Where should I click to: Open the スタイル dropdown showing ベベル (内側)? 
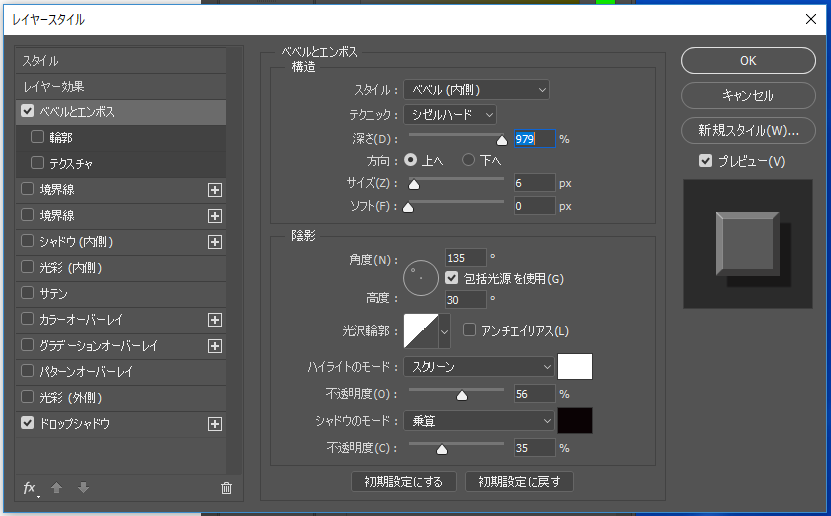click(x=476, y=90)
